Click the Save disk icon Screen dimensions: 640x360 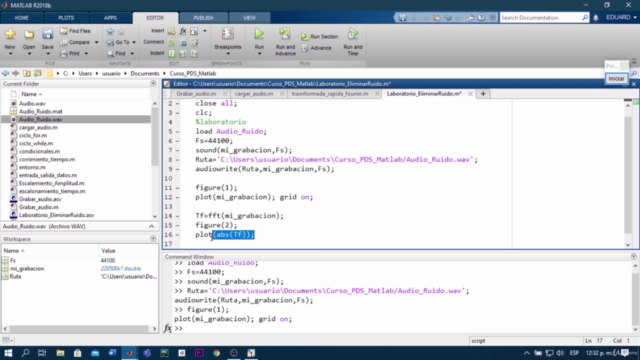[x=47, y=34]
